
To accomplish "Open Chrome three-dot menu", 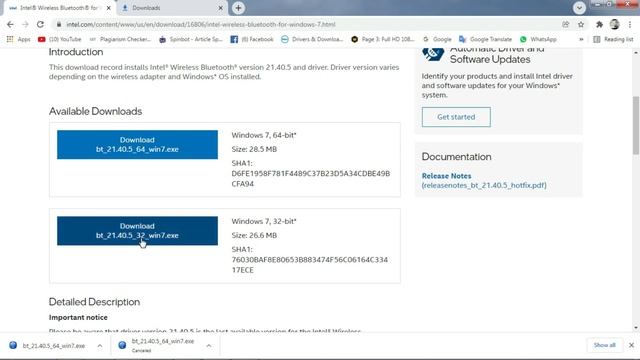I will pyautogui.click(x=630, y=24).
